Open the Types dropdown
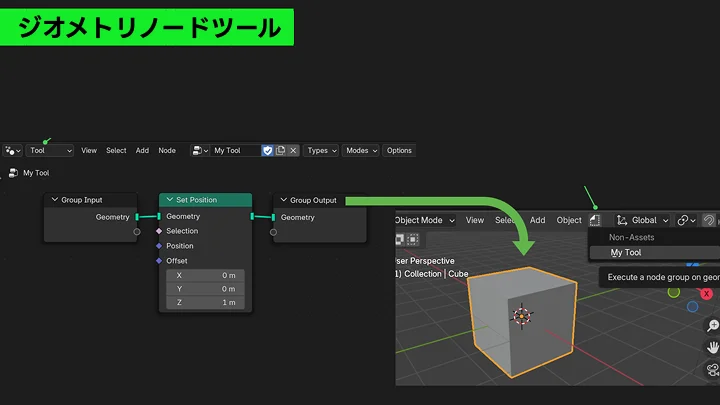 320,151
